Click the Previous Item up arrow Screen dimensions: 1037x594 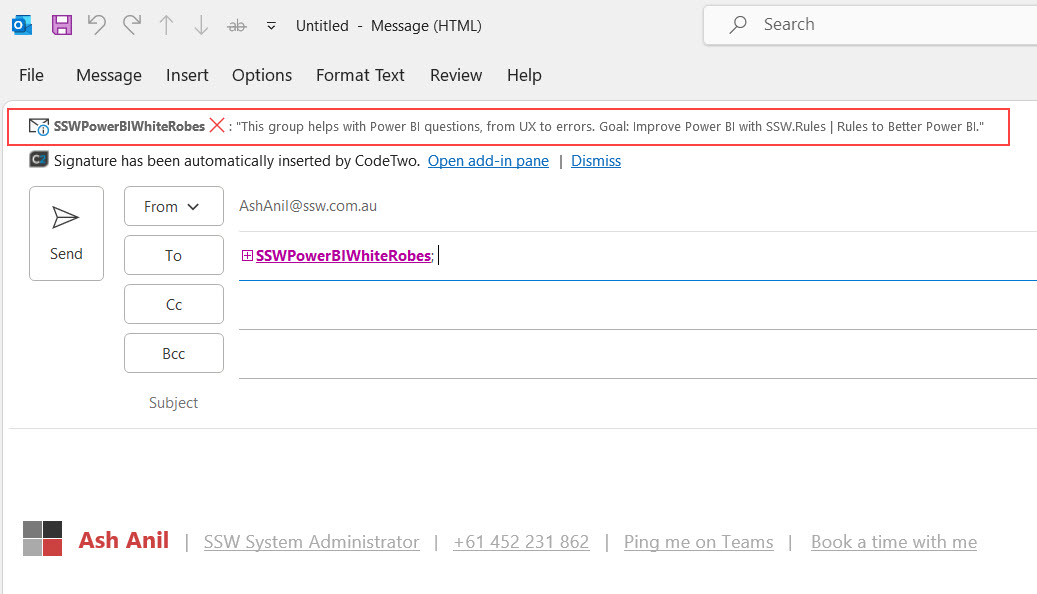point(166,26)
